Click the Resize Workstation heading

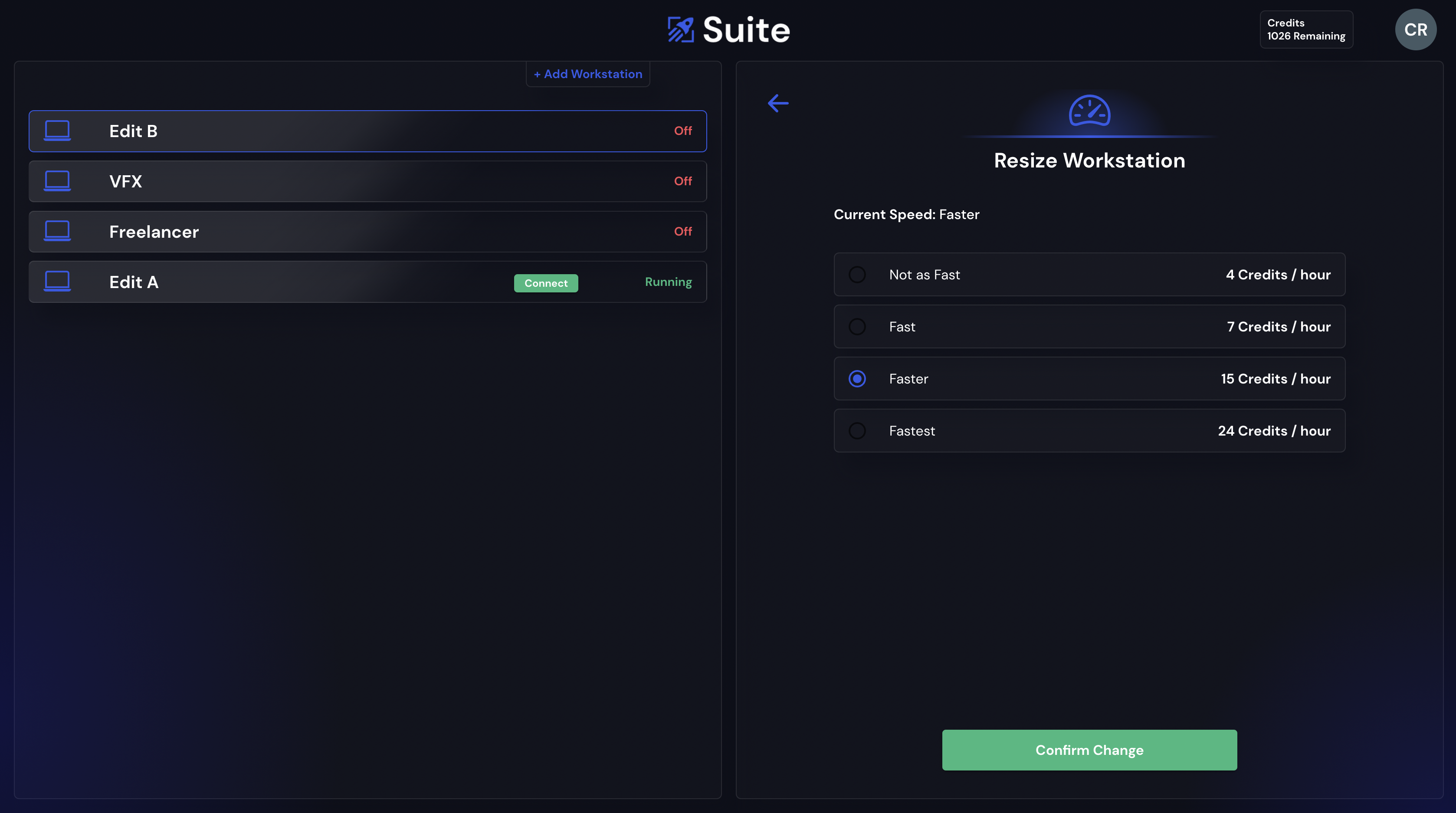pyautogui.click(x=1089, y=161)
